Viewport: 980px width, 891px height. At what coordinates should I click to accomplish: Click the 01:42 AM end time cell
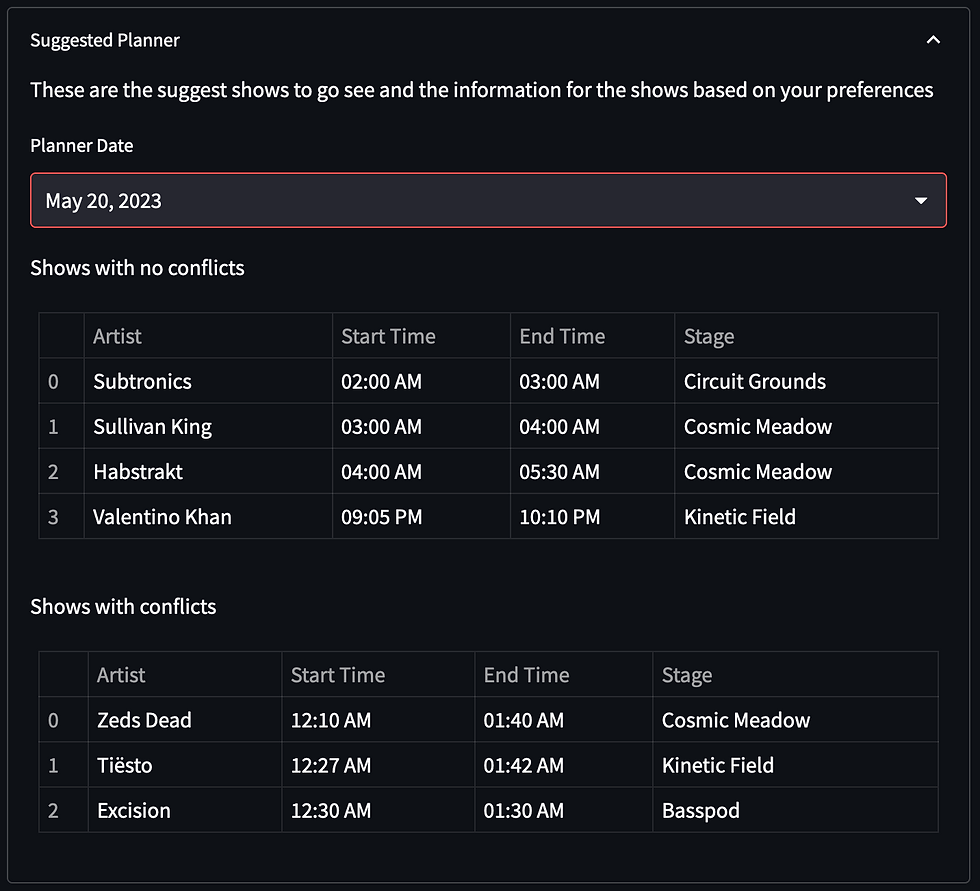click(564, 765)
